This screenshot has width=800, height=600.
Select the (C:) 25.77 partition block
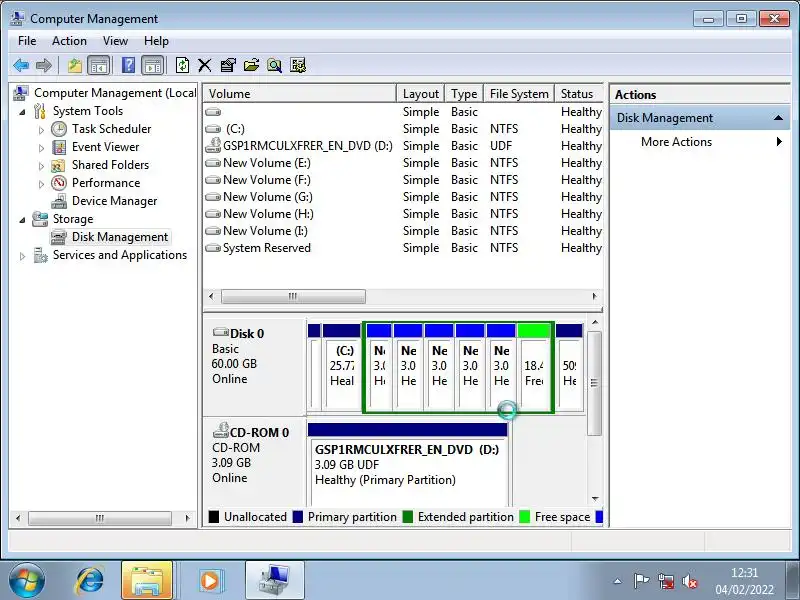coord(342,366)
